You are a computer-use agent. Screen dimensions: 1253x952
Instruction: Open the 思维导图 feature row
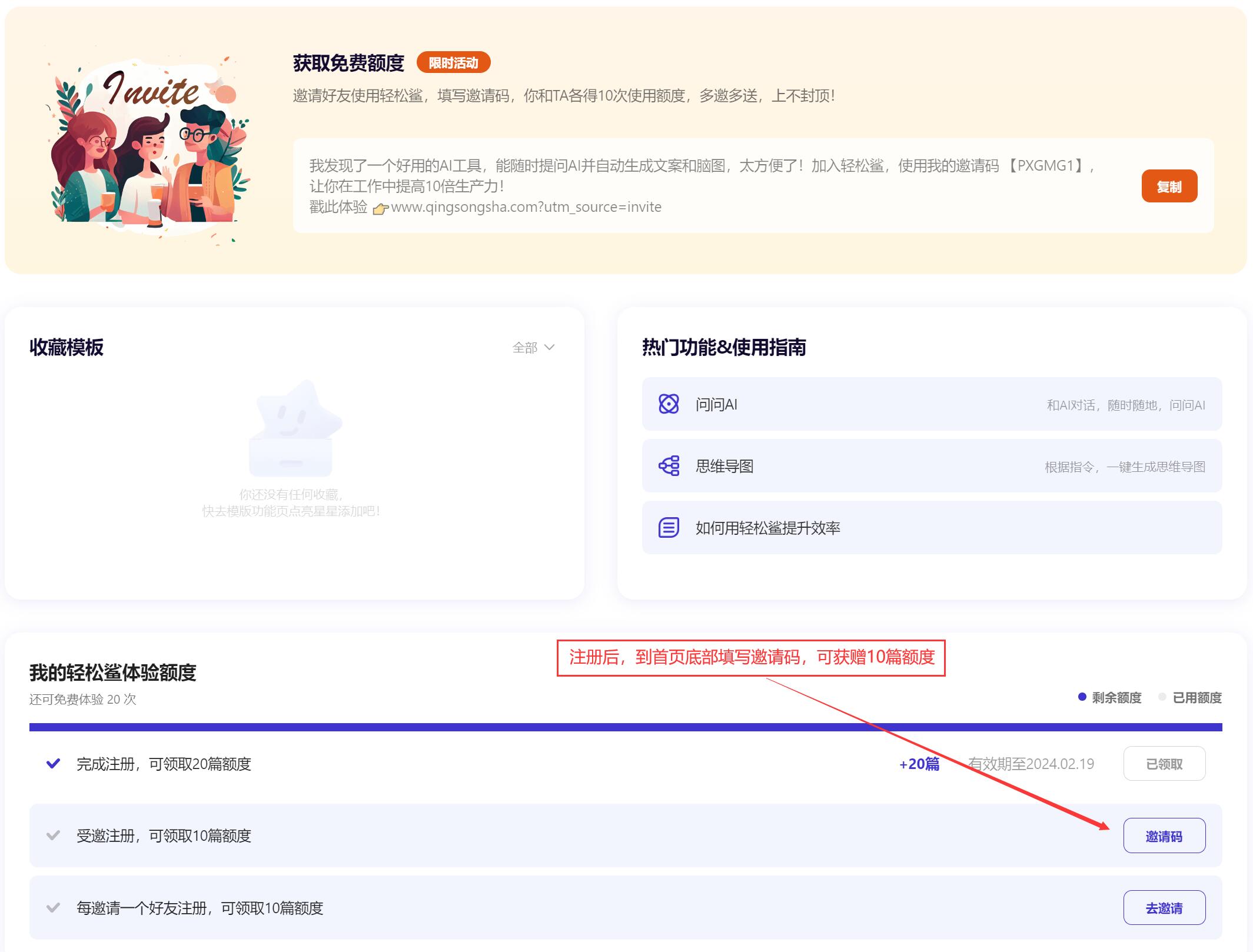[x=932, y=466]
